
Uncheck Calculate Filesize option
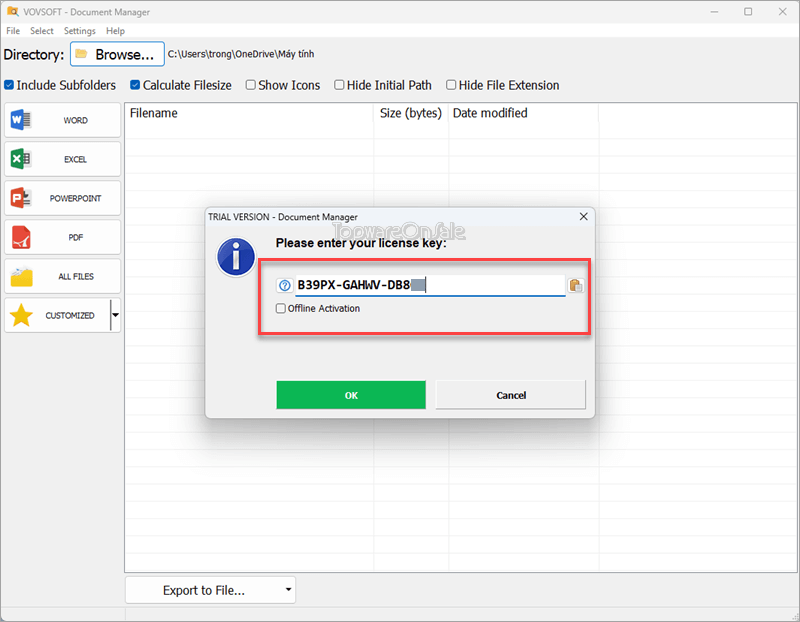click(135, 85)
